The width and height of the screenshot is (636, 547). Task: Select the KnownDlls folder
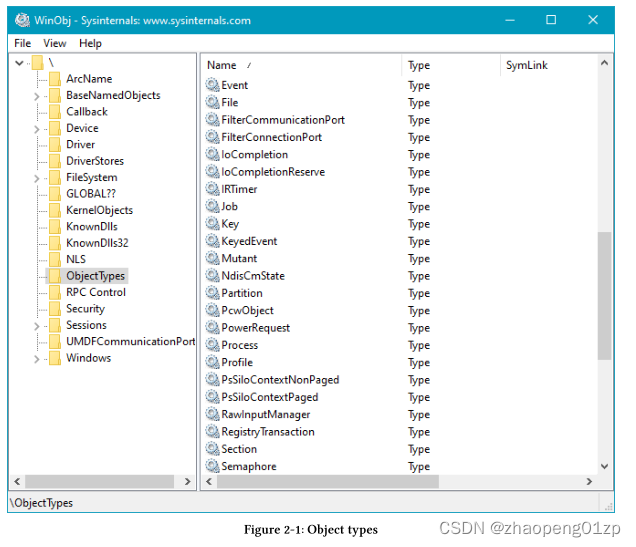83,226
